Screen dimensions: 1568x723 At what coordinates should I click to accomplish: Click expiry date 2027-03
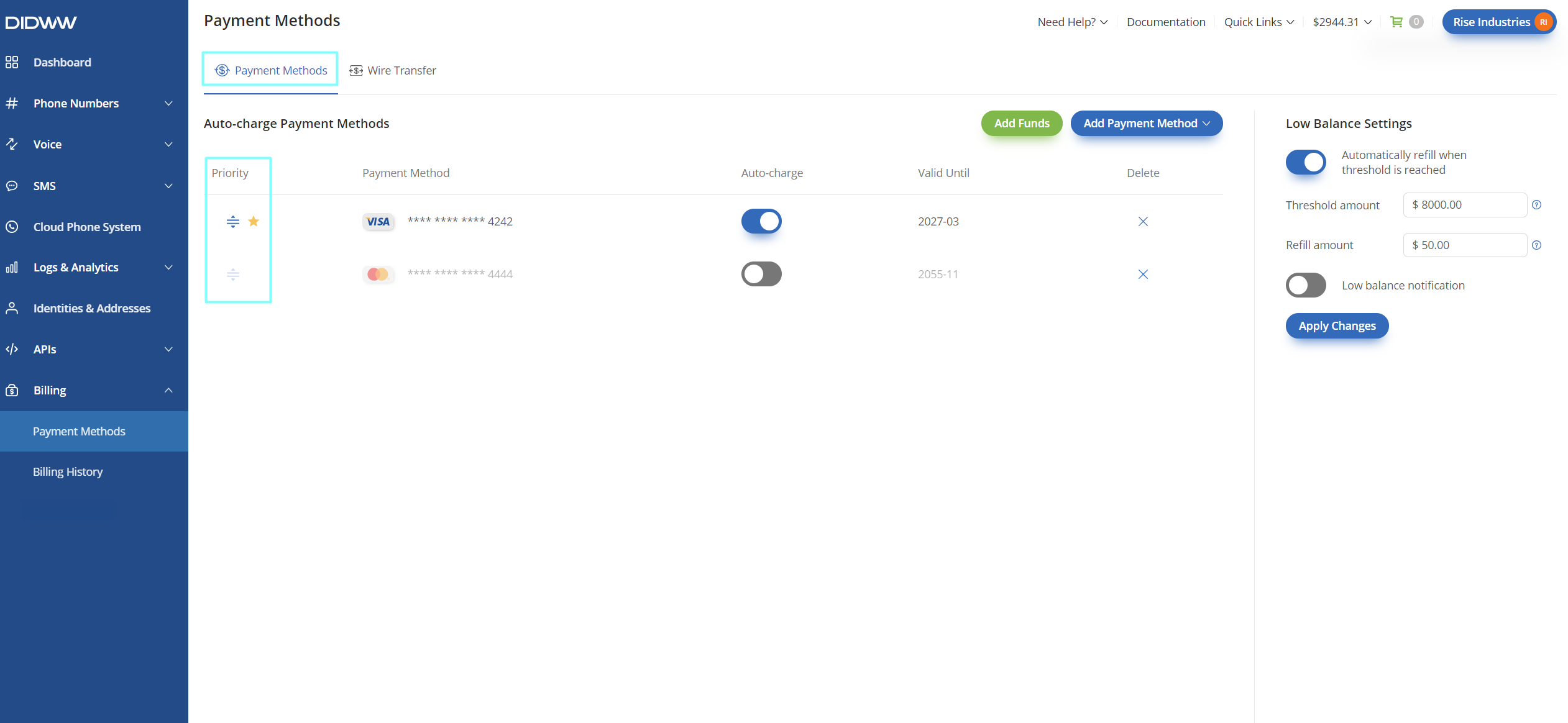[938, 221]
